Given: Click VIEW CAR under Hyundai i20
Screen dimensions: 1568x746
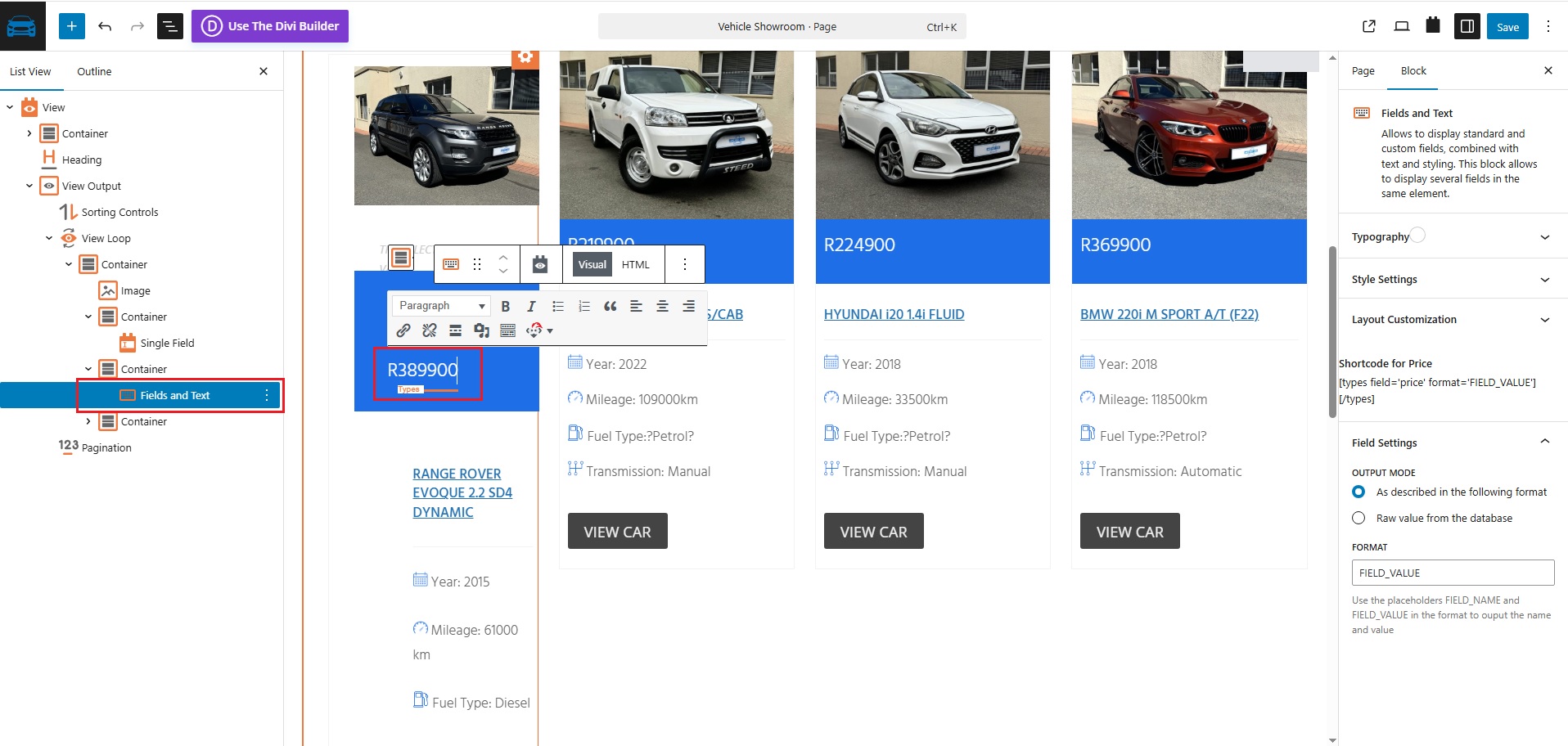Looking at the screenshot, I should (873, 531).
